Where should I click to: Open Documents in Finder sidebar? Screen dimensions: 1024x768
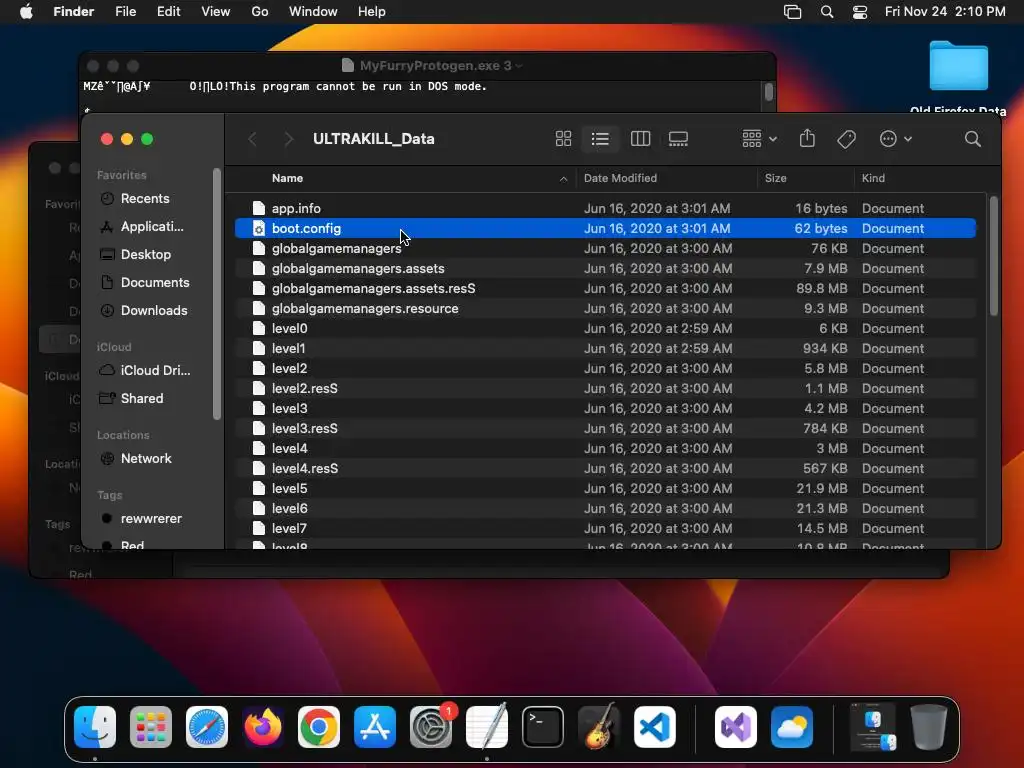click(145, 283)
